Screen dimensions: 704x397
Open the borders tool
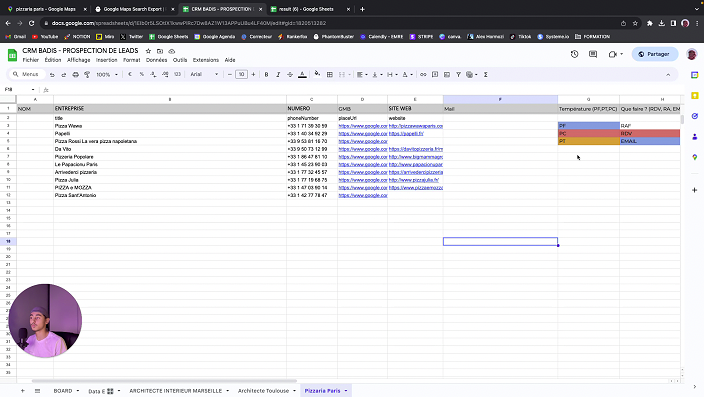tap(330, 75)
